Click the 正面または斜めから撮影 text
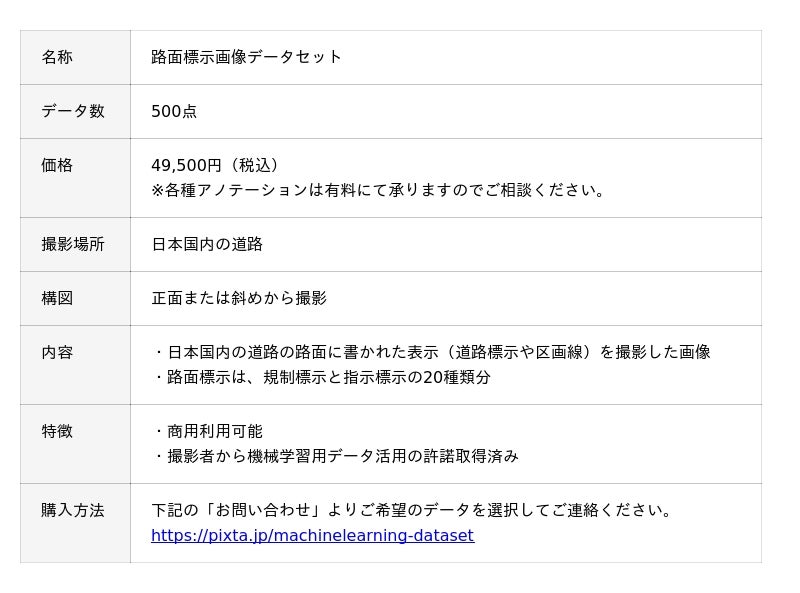 tap(239, 299)
